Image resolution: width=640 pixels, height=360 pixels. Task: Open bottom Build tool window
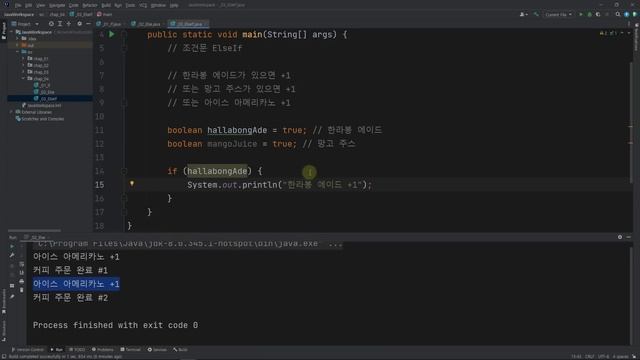click(180, 349)
